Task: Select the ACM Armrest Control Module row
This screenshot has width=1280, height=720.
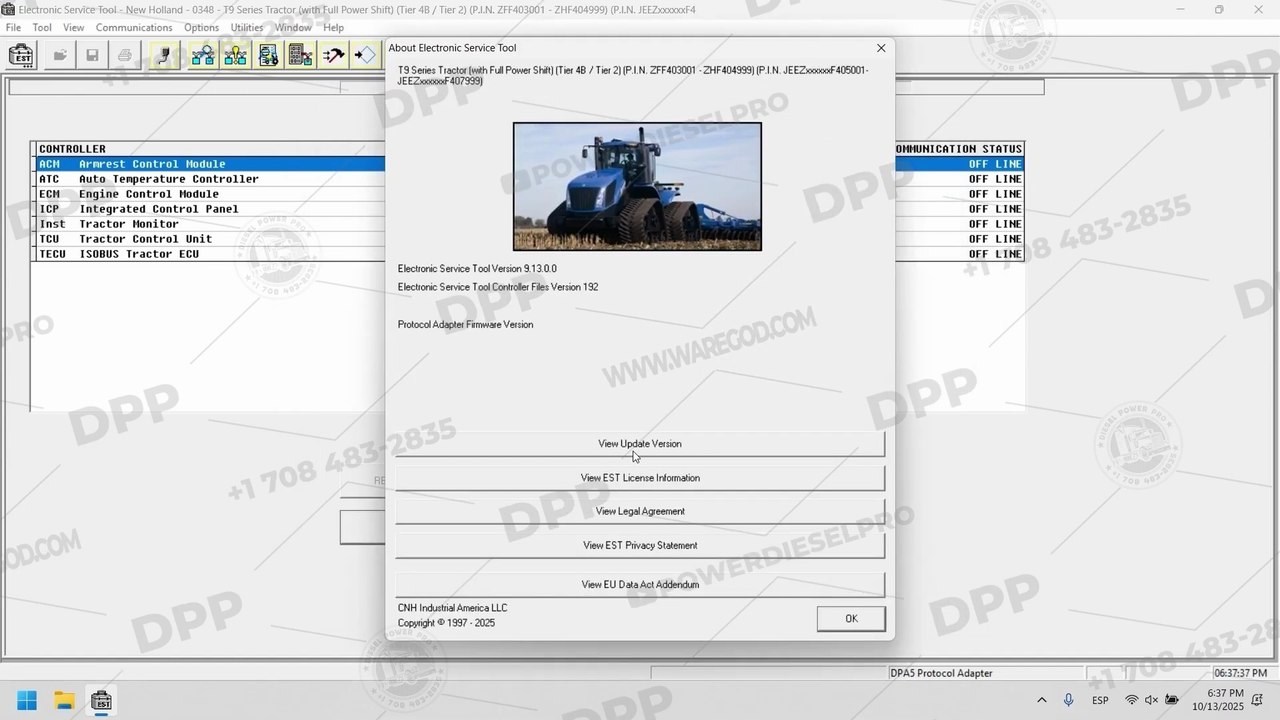Action: 210,164
